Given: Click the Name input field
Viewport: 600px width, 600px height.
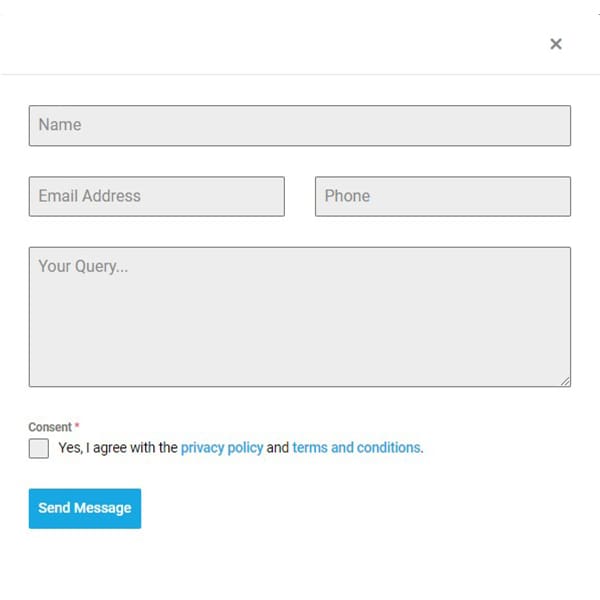Looking at the screenshot, I should point(300,126).
